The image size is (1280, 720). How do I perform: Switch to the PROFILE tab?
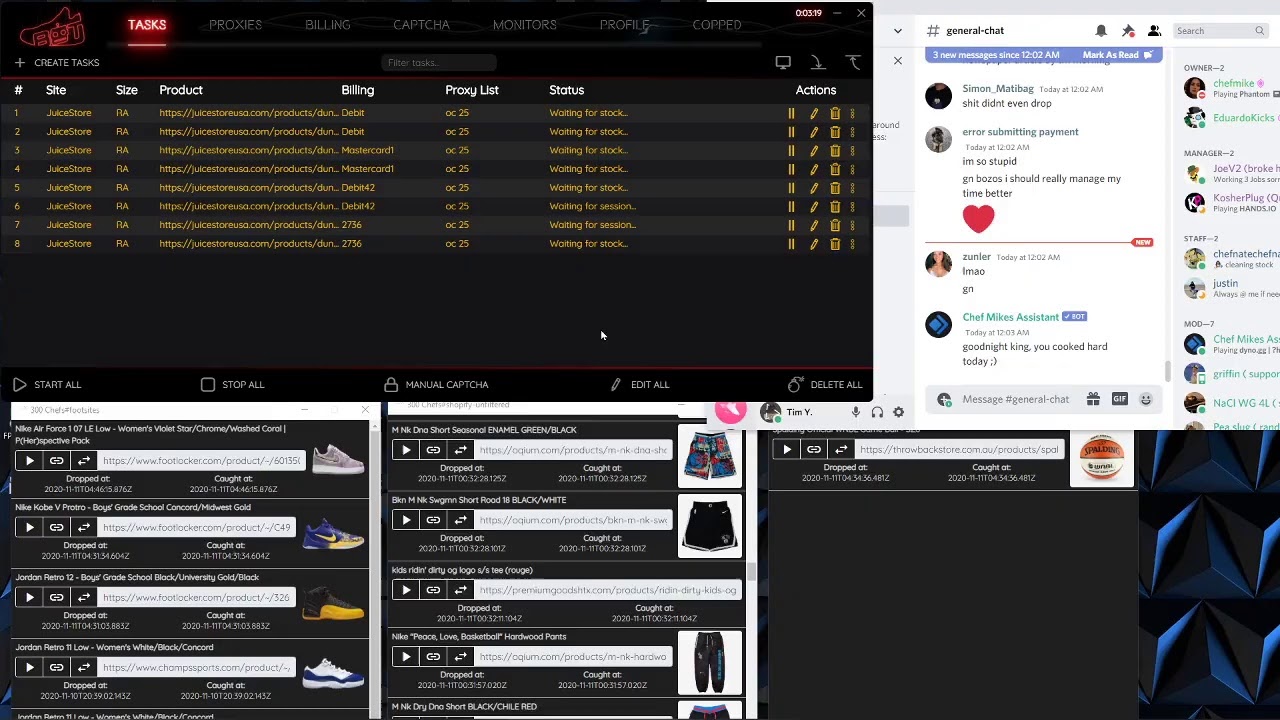[x=625, y=25]
